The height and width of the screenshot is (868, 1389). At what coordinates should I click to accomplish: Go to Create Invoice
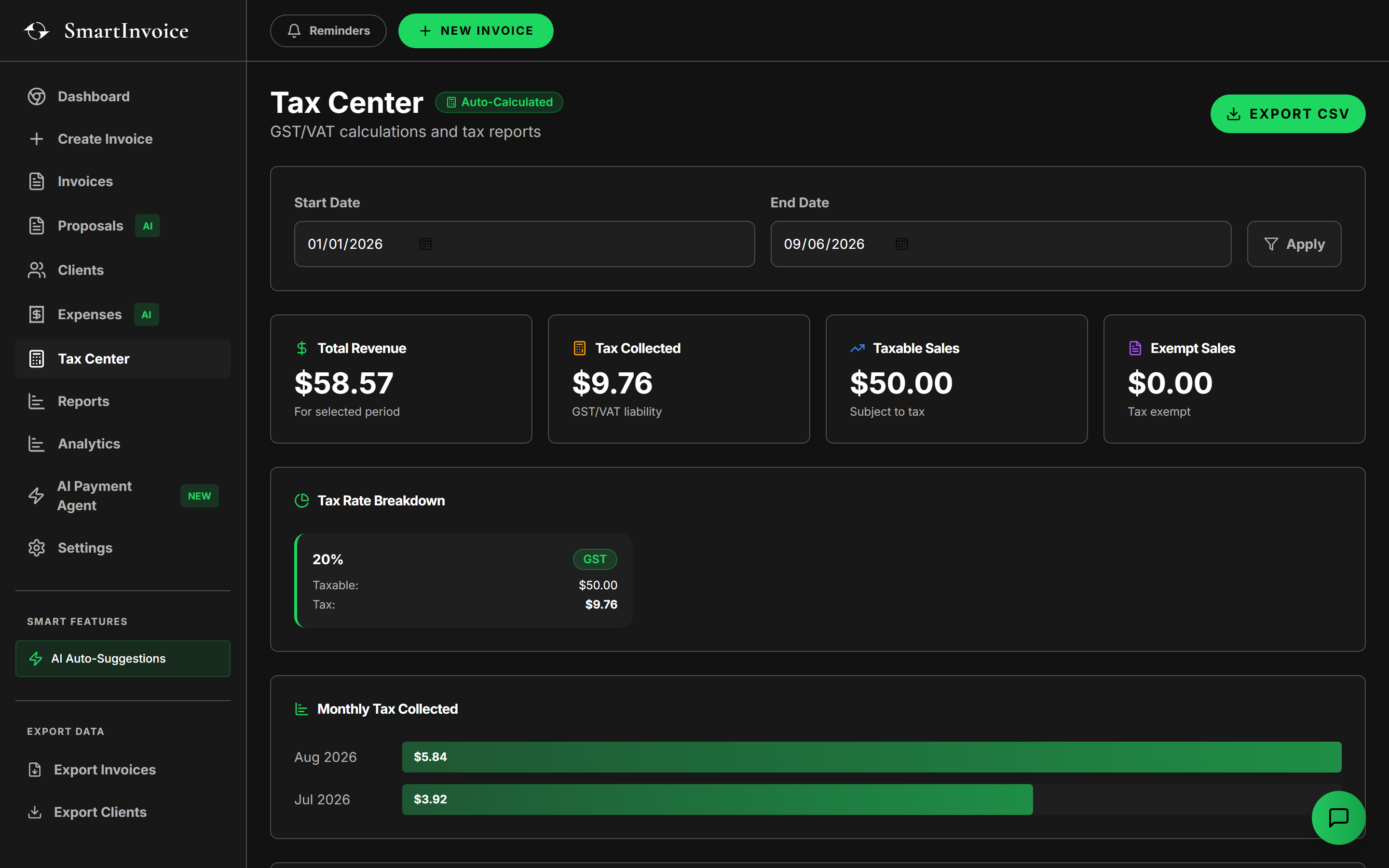(x=123, y=139)
